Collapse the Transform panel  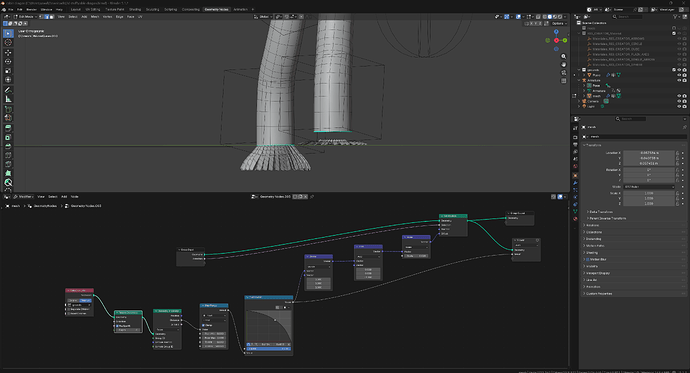coord(592,145)
